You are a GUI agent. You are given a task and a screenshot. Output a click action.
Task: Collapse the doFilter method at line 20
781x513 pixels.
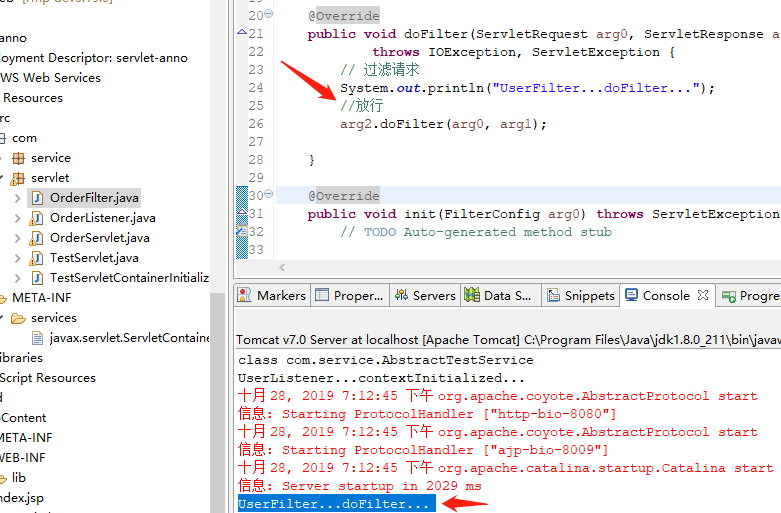pyautogui.click(x=268, y=14)
